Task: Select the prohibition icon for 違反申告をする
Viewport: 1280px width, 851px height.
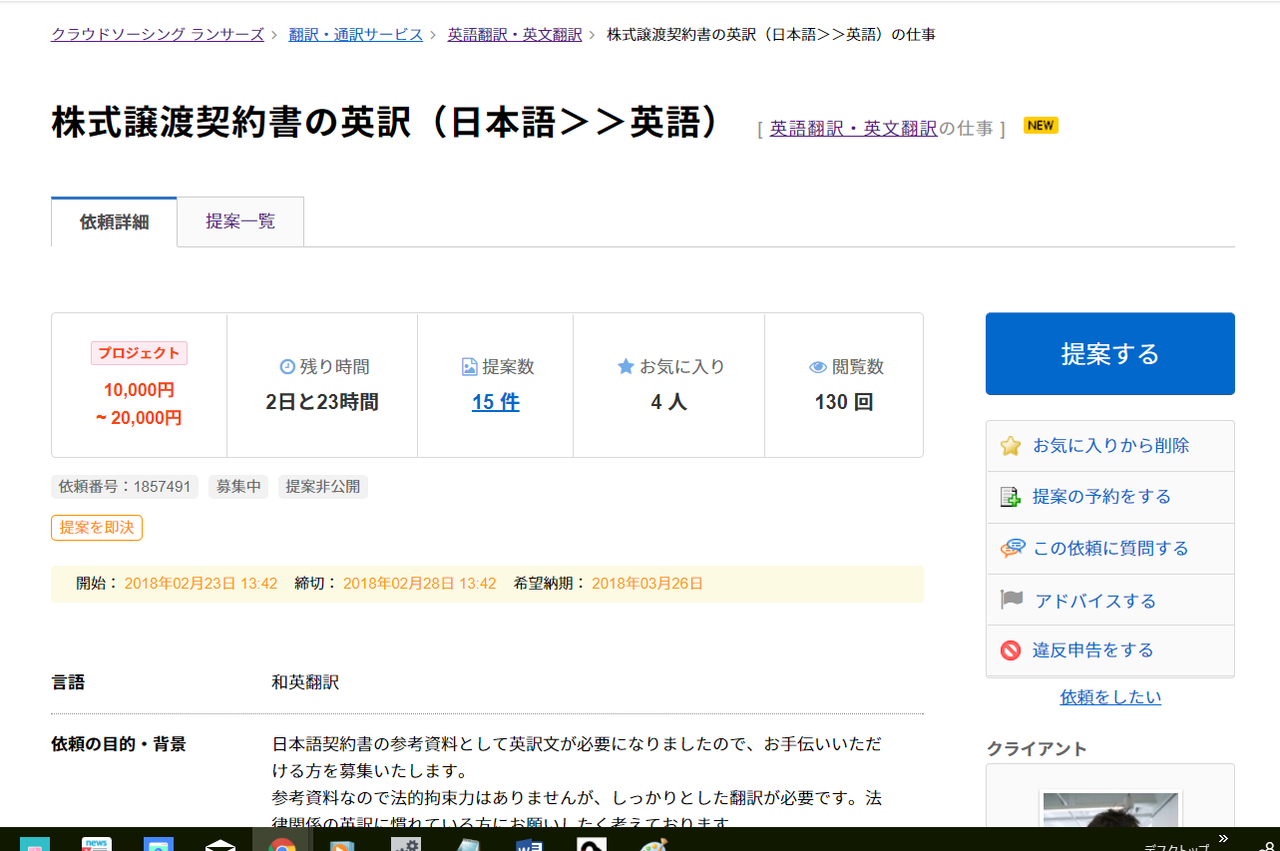Action: coord(1010,650)
